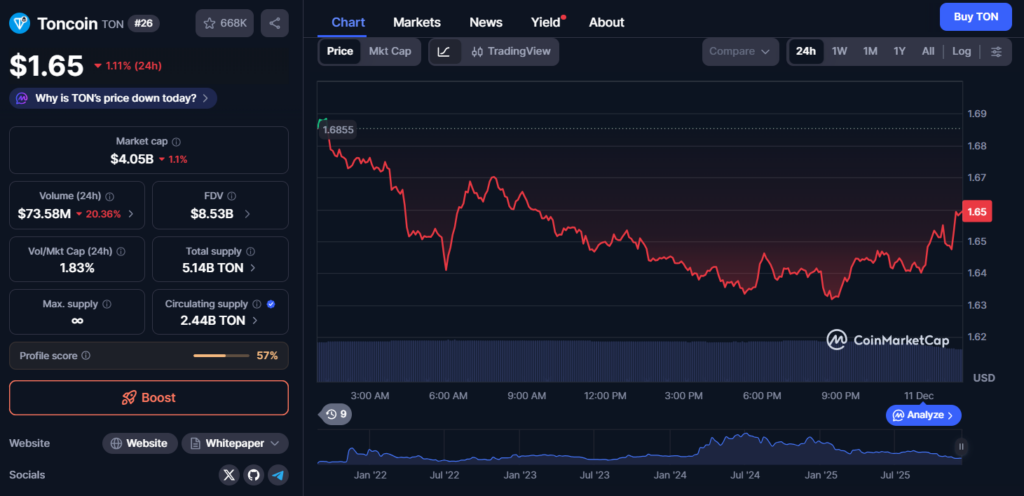Click info icon beside Vol/Mkt Cap (24h)
The image size is (1024, 496).
120,251
